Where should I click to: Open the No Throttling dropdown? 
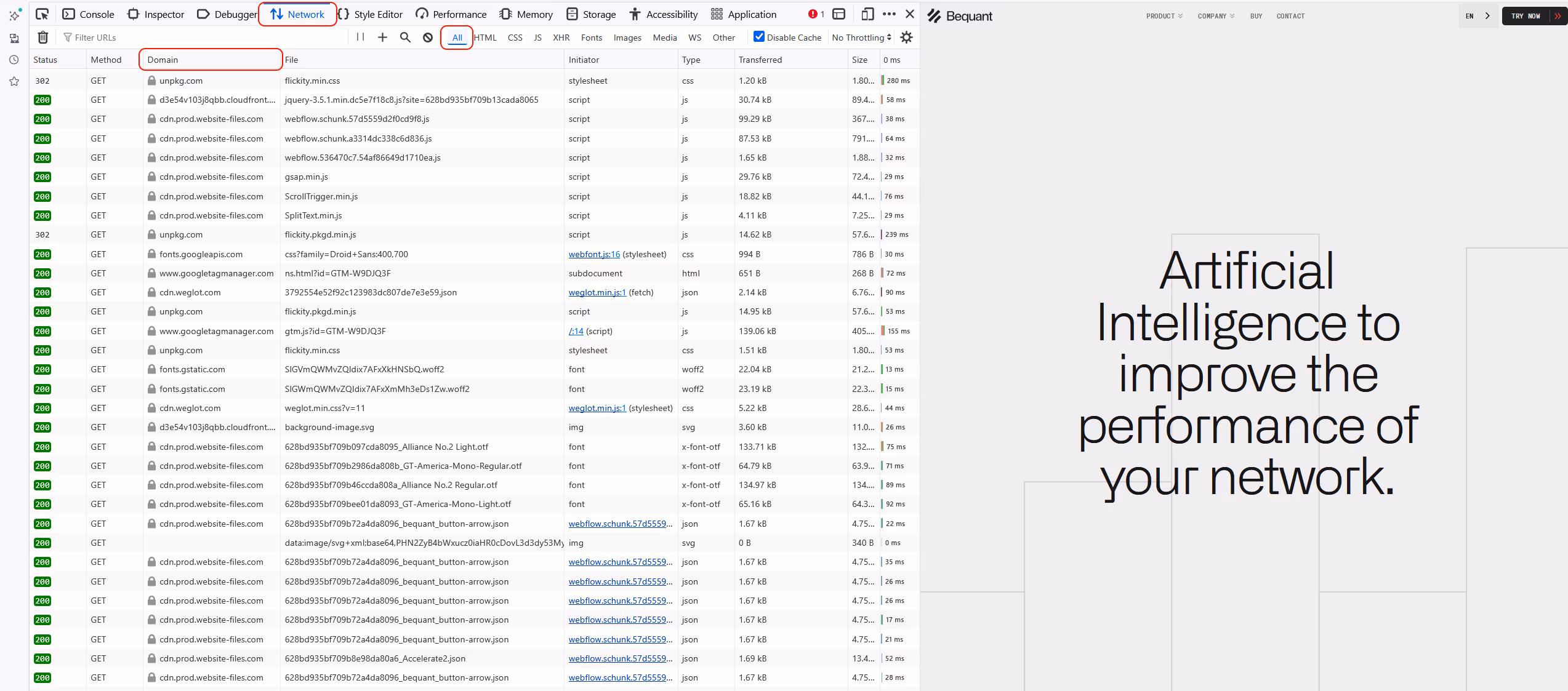click(x=861, y=38)
